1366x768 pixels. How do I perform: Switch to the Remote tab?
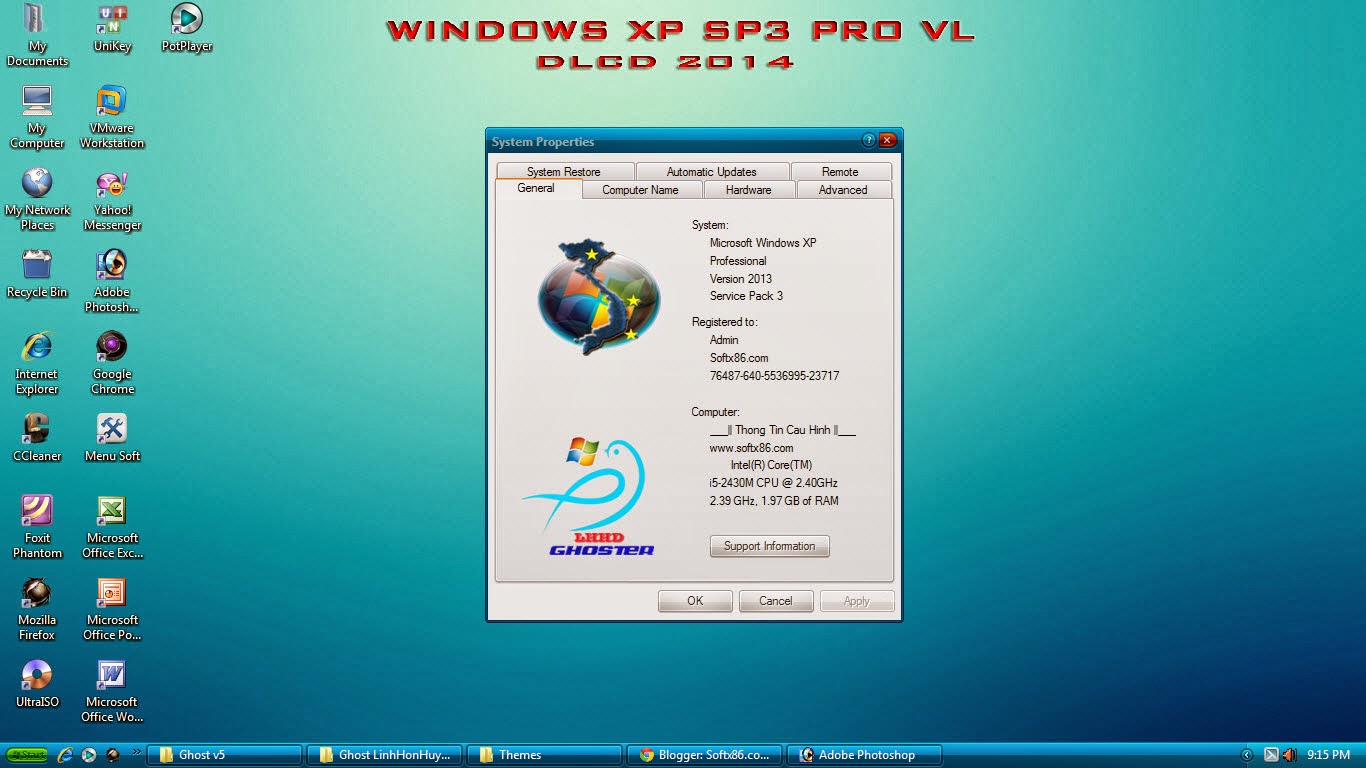pyautogui.click(x=840, y=172)
